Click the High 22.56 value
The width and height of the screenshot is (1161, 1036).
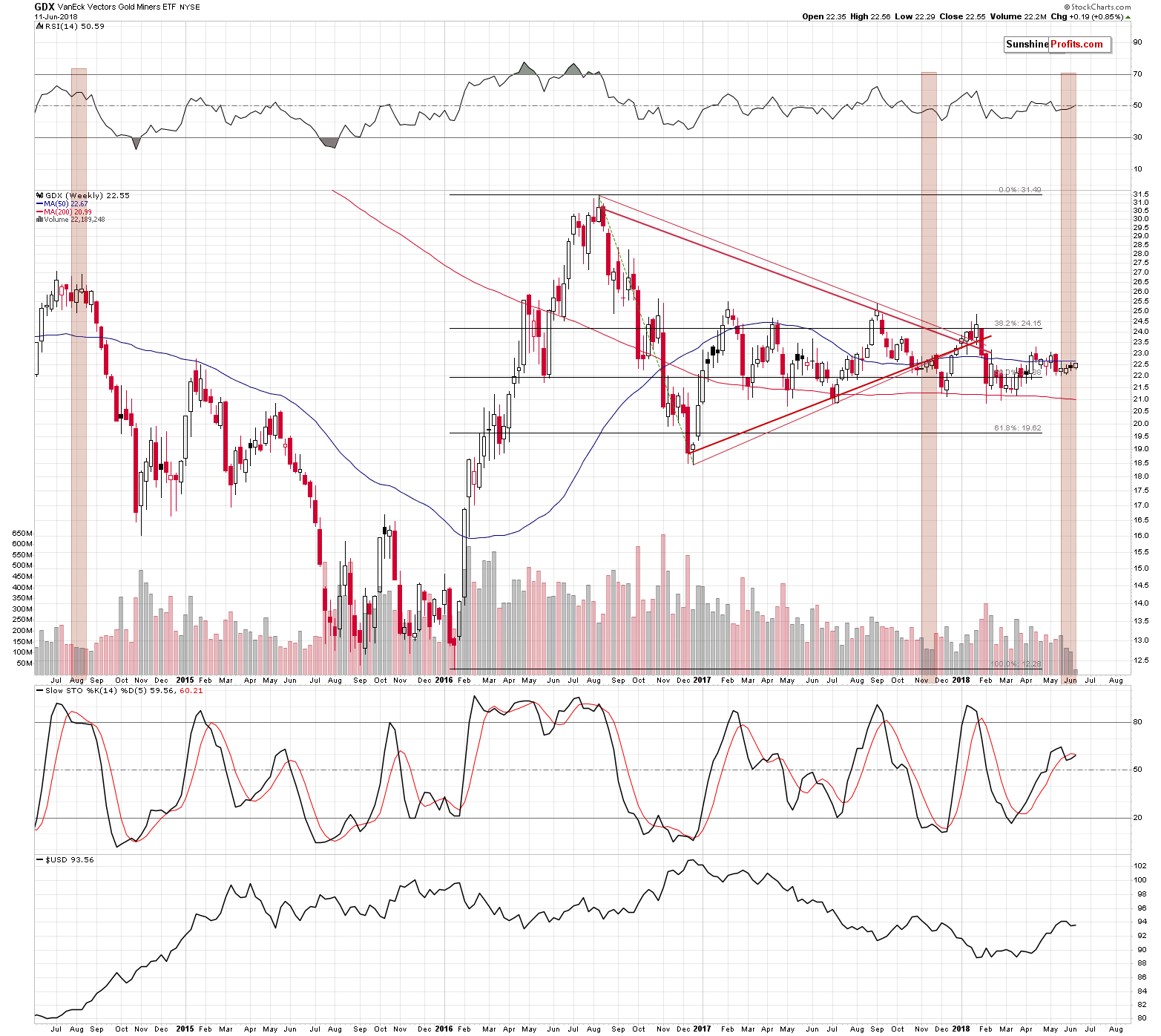(870, 16)
